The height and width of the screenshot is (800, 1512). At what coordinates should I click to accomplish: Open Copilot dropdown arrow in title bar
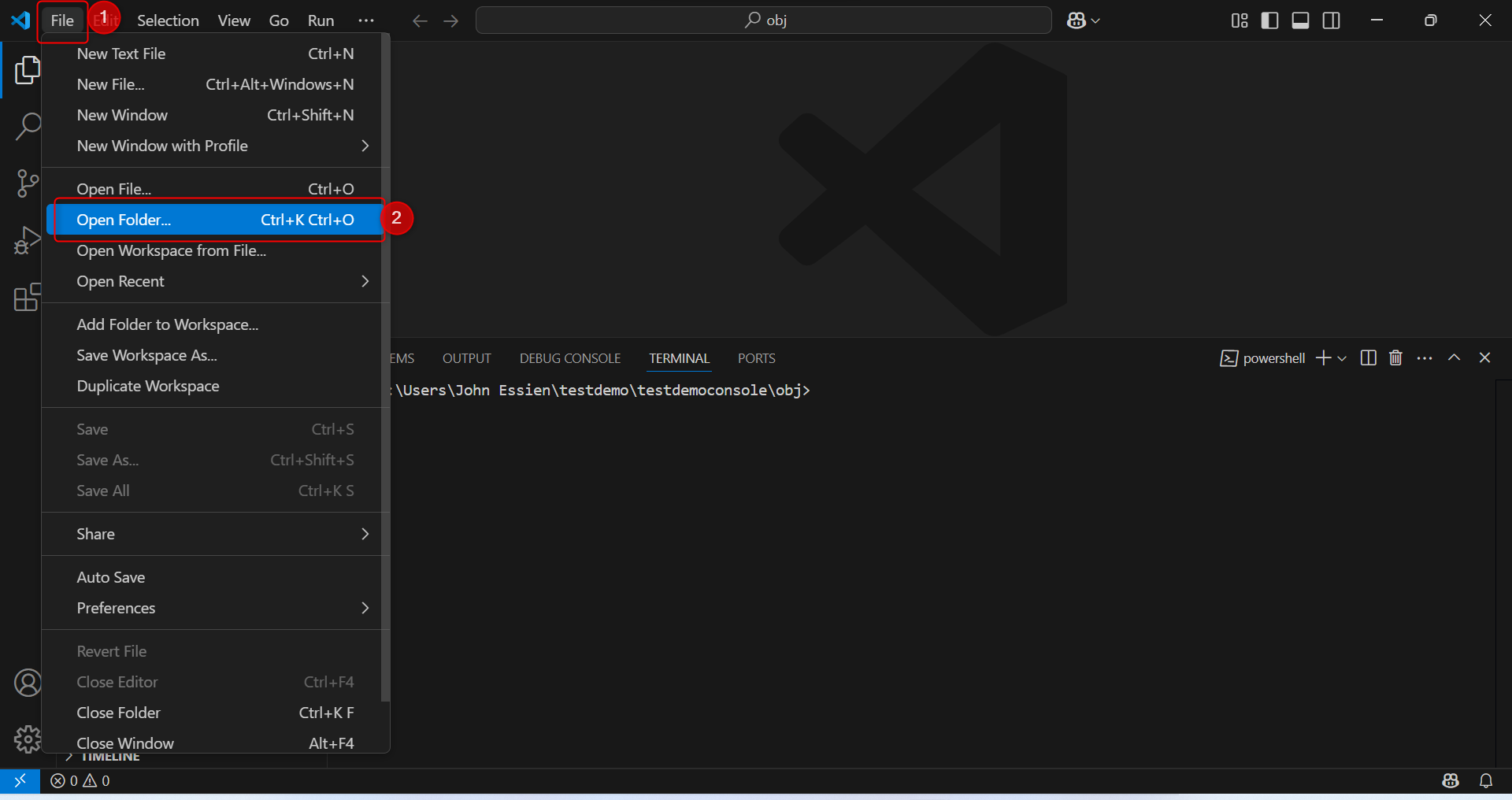point(1095,20)
